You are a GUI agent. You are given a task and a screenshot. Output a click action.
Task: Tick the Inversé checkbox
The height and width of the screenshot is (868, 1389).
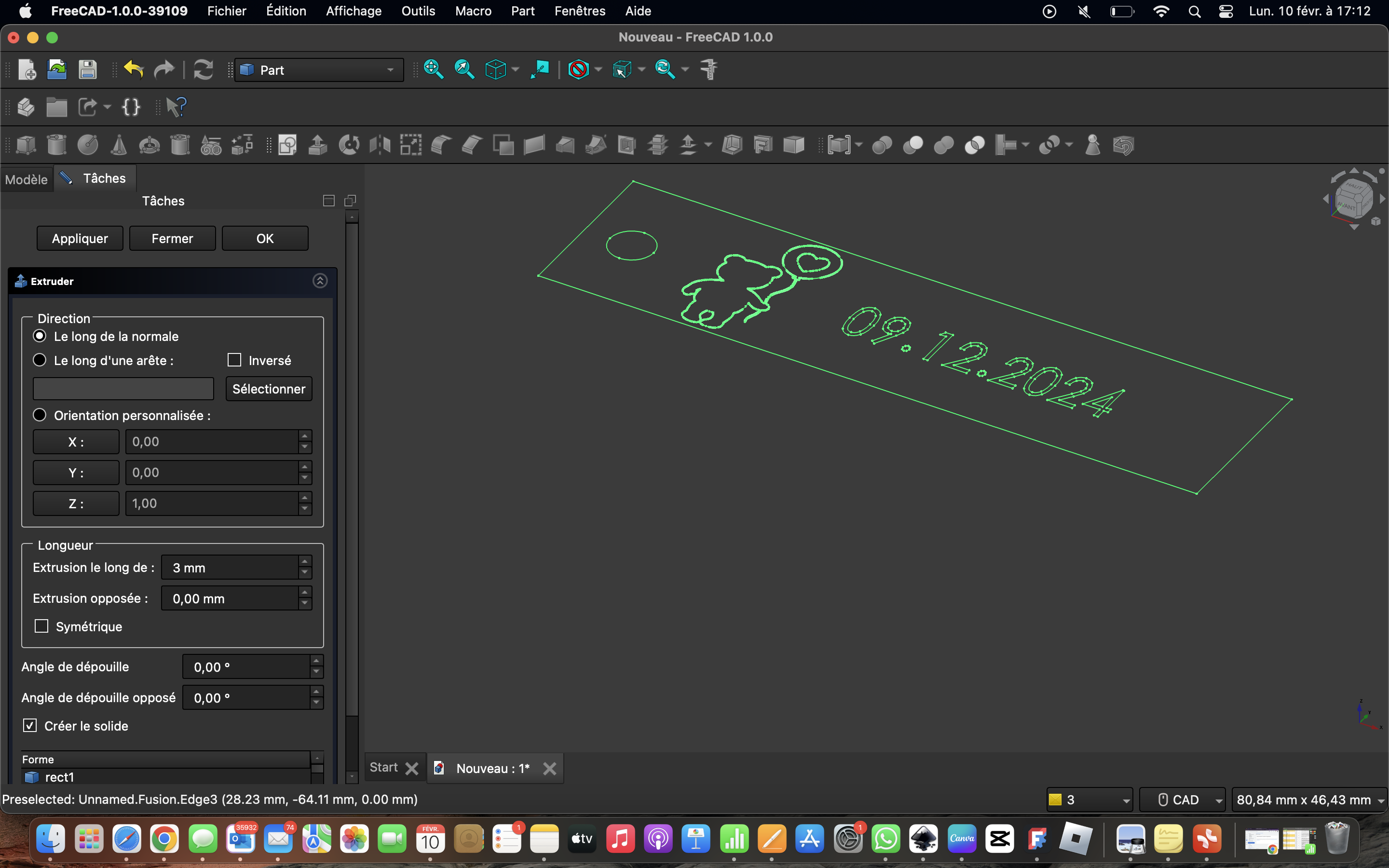[234, 360]
